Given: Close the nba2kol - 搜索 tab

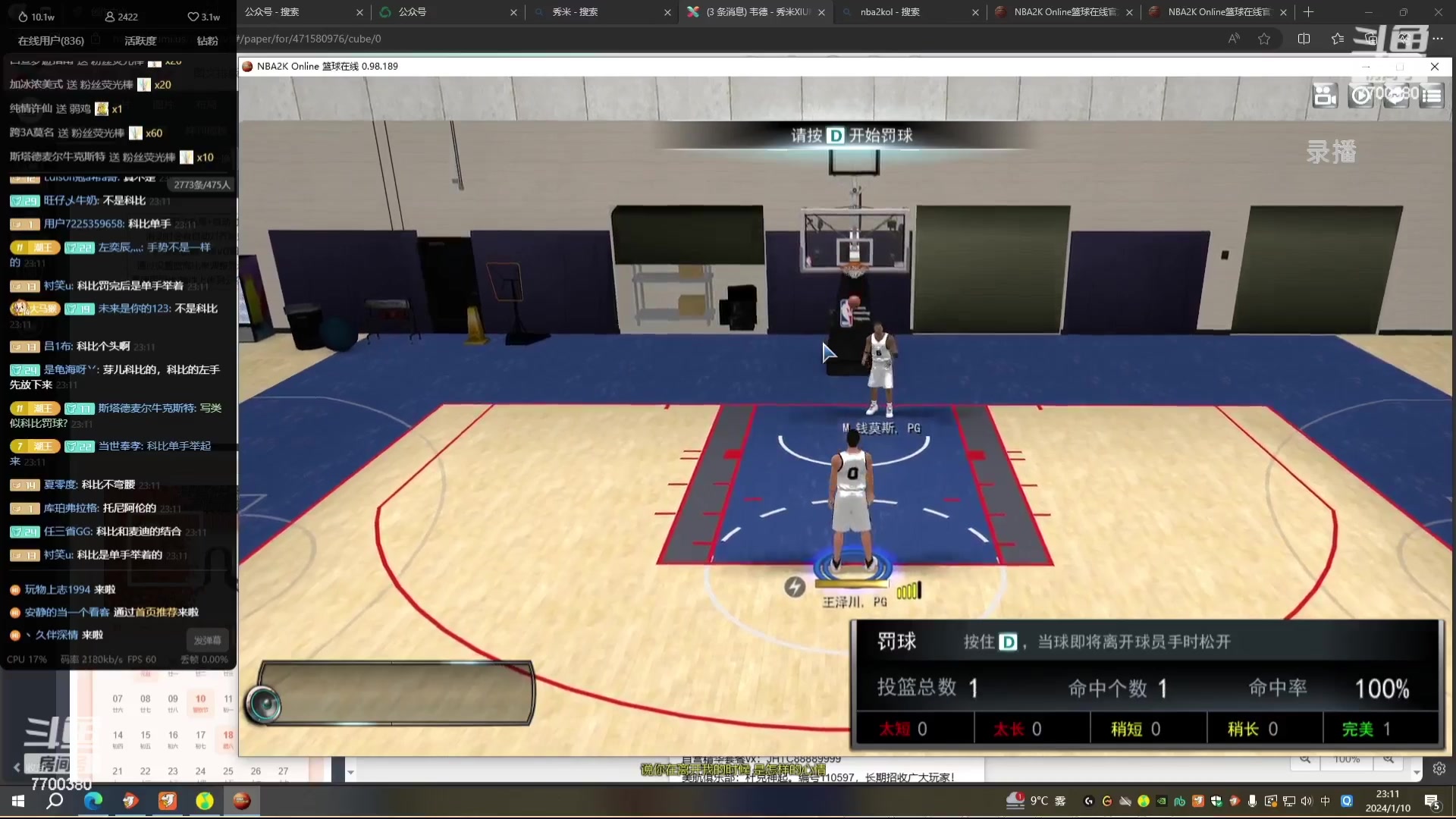Looking at the screenshot, I should pyautogui.click(x=975, y=12).
